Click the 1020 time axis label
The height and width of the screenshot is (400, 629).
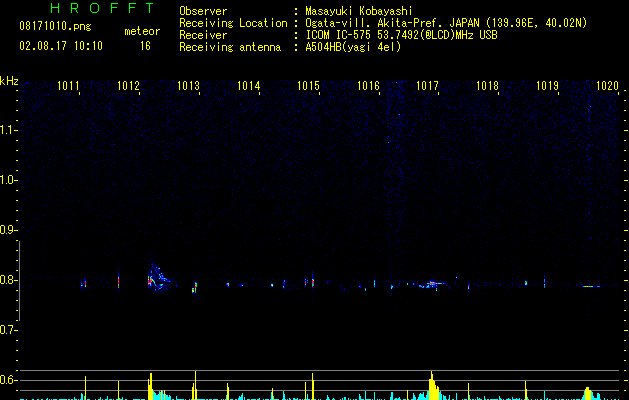607,86
